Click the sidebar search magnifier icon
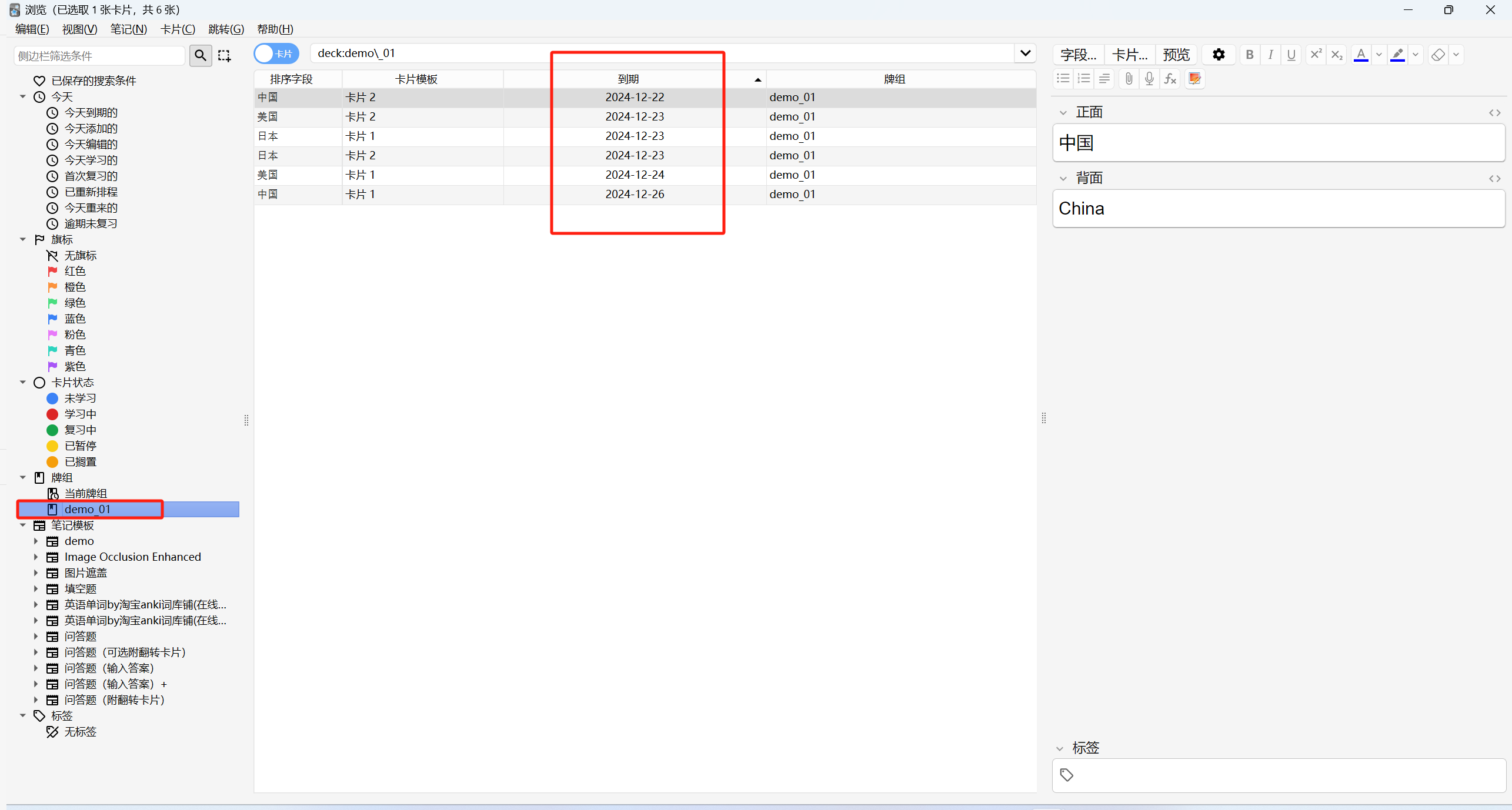The image size is (1512, 810). coord(201,55)
